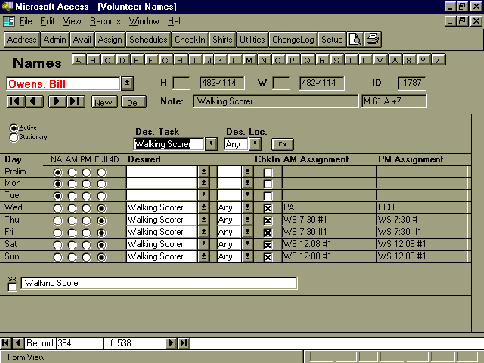Expand the Des. Task dropdown arrow
Viewport: 484px width, 363px height.
point(211,144)
